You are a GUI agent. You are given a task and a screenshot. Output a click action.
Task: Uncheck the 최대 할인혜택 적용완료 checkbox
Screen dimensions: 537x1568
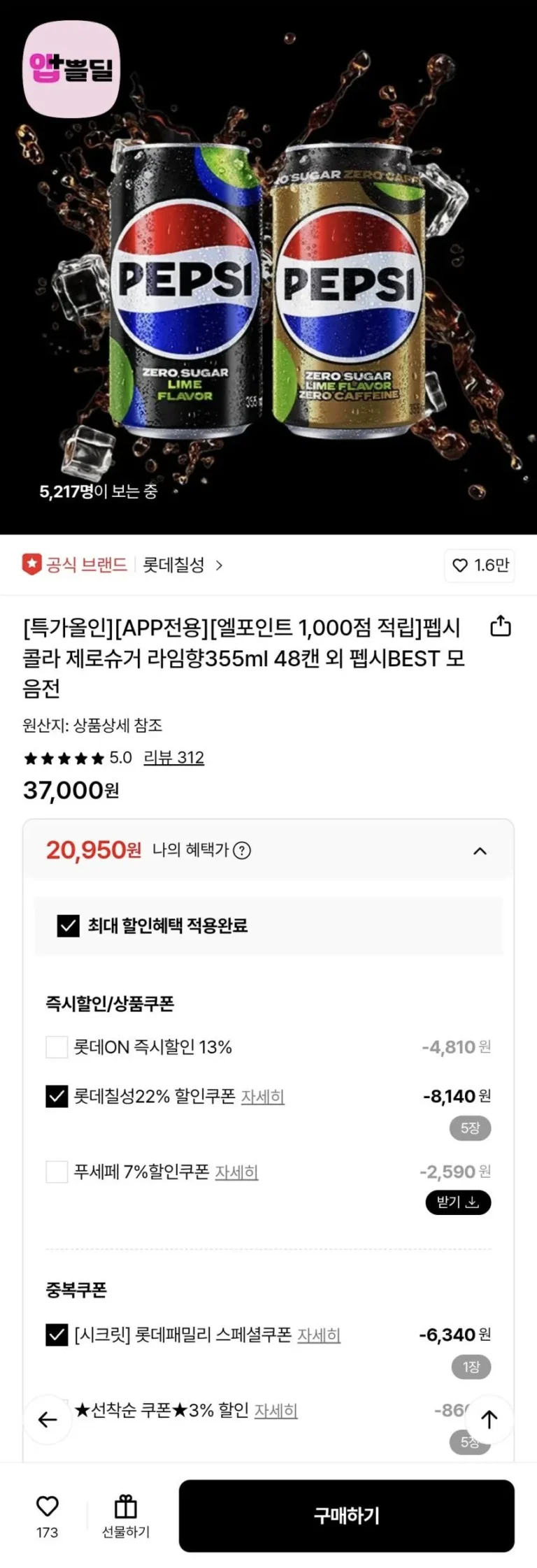click(x=69, y=926)
